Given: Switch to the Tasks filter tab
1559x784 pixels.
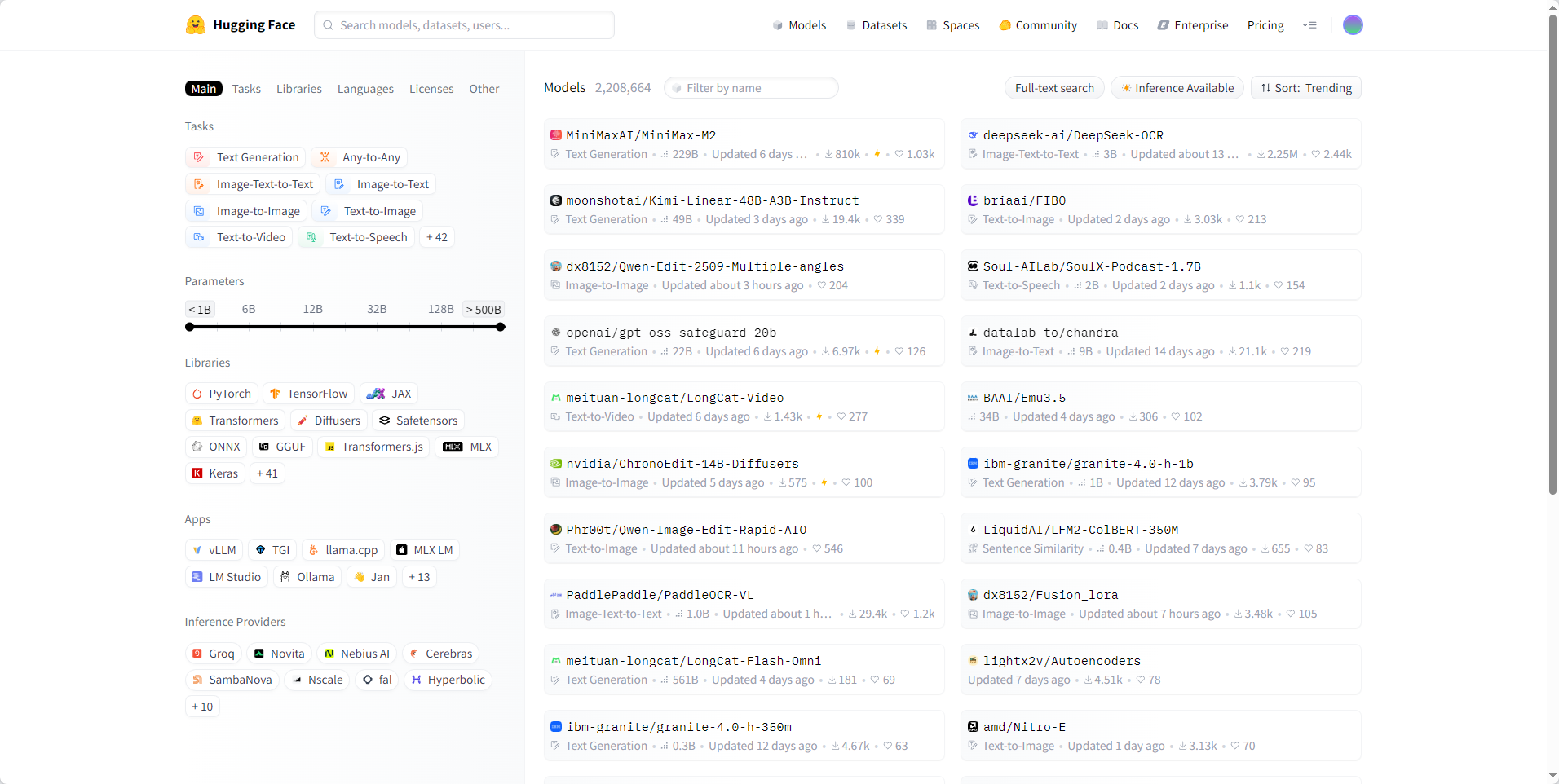Looking at the screenshot, I should [246, 89].
